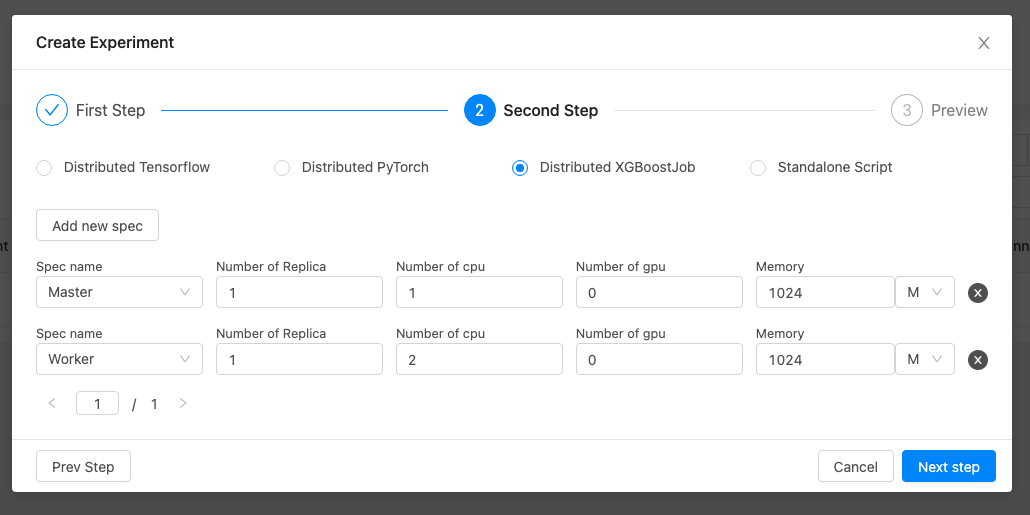The height and width of the screenshot is (515, 1030).
Task: Click the Cancel button
Action: 855,467
